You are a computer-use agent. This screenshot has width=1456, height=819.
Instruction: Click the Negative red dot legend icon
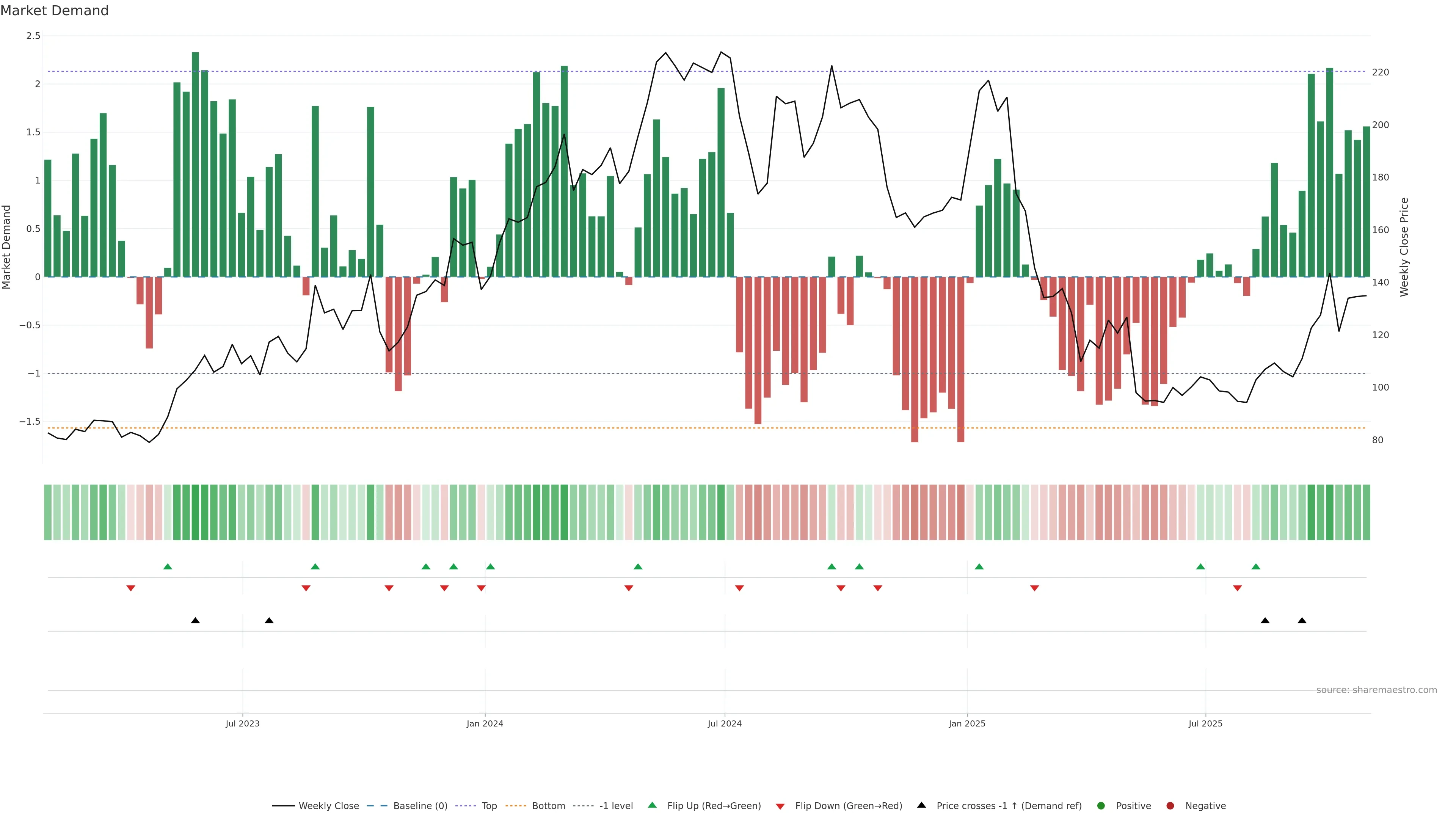tap(1170, 805)
